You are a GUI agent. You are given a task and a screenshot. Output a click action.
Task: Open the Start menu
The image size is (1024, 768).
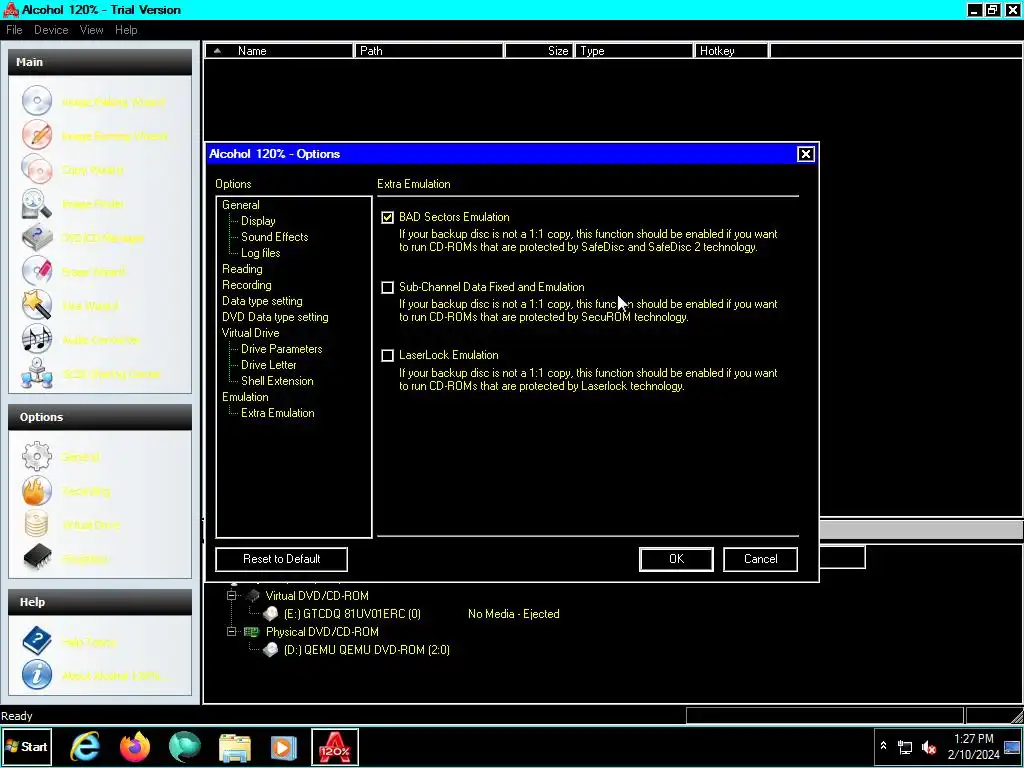26,747
